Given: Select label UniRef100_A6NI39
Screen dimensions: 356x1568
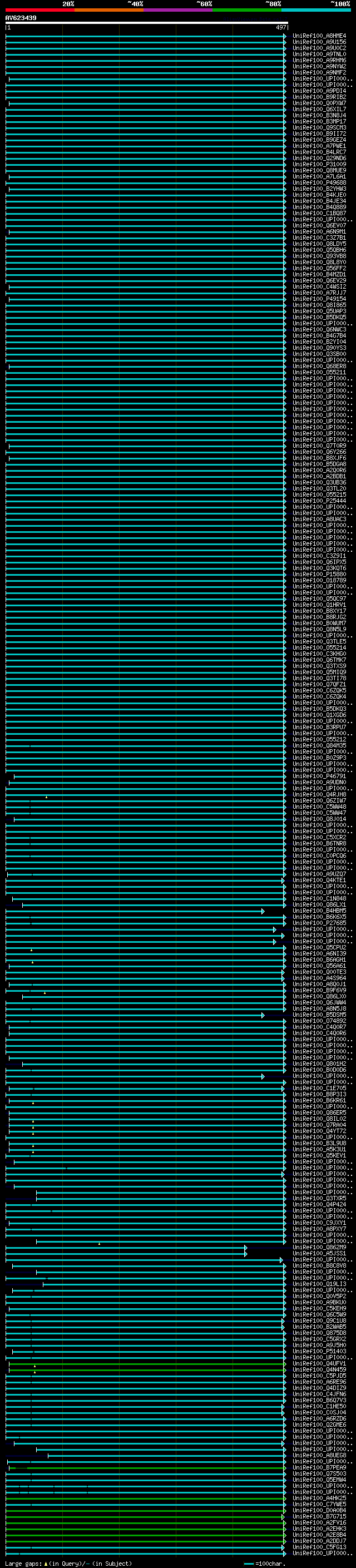Looking at the screenshot, I should coord(319,954).
